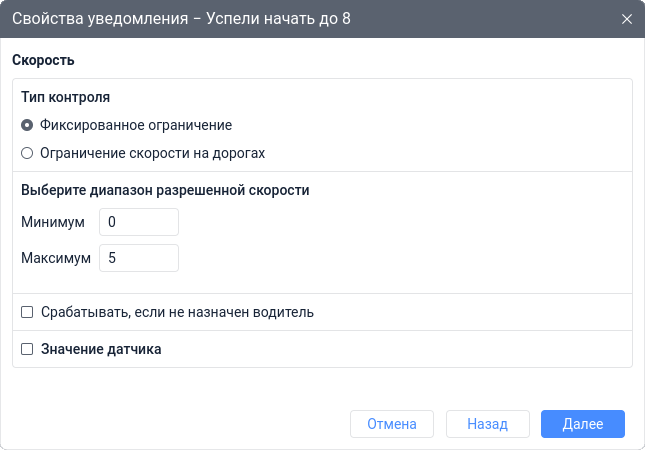Proceed by clicking the Далее button
Viewport: 645px width, 450px height.
pos(582,424)
